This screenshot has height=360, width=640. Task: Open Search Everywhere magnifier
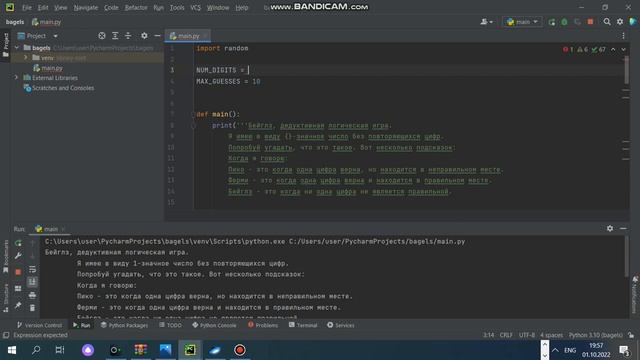[607, 22]
